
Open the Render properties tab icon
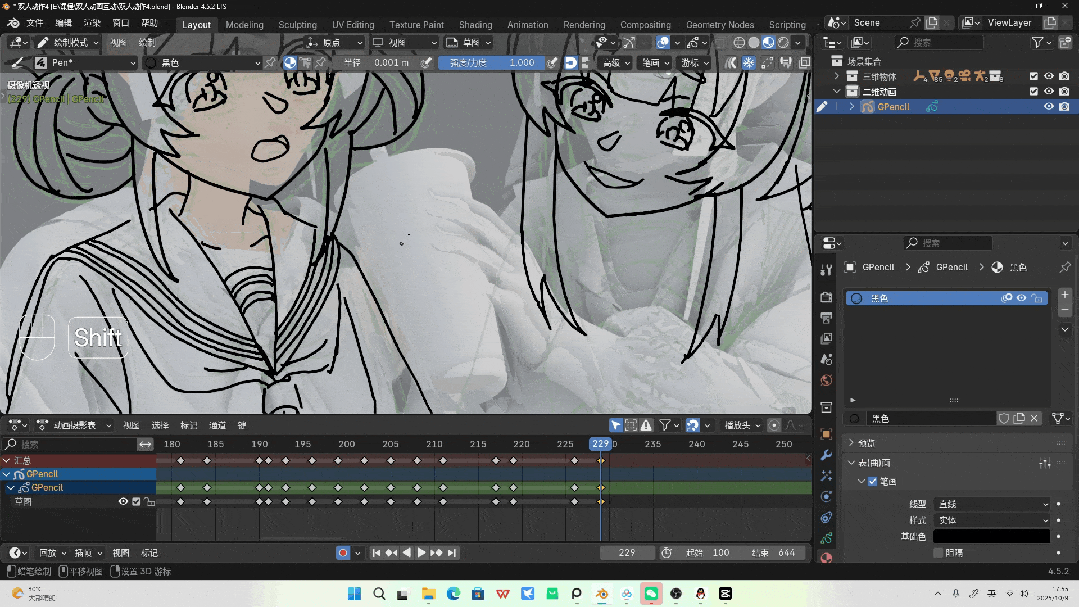pos(826,297)
